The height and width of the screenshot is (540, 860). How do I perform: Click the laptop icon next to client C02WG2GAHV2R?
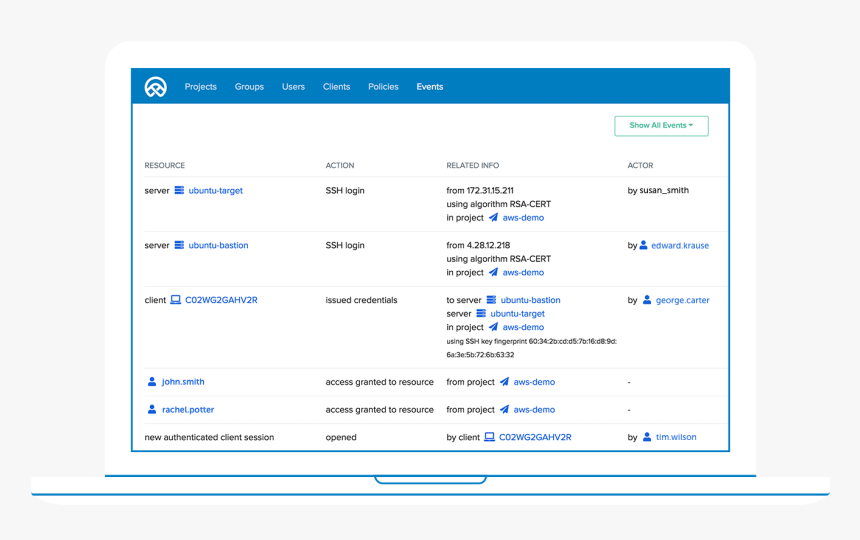(176, 300)
